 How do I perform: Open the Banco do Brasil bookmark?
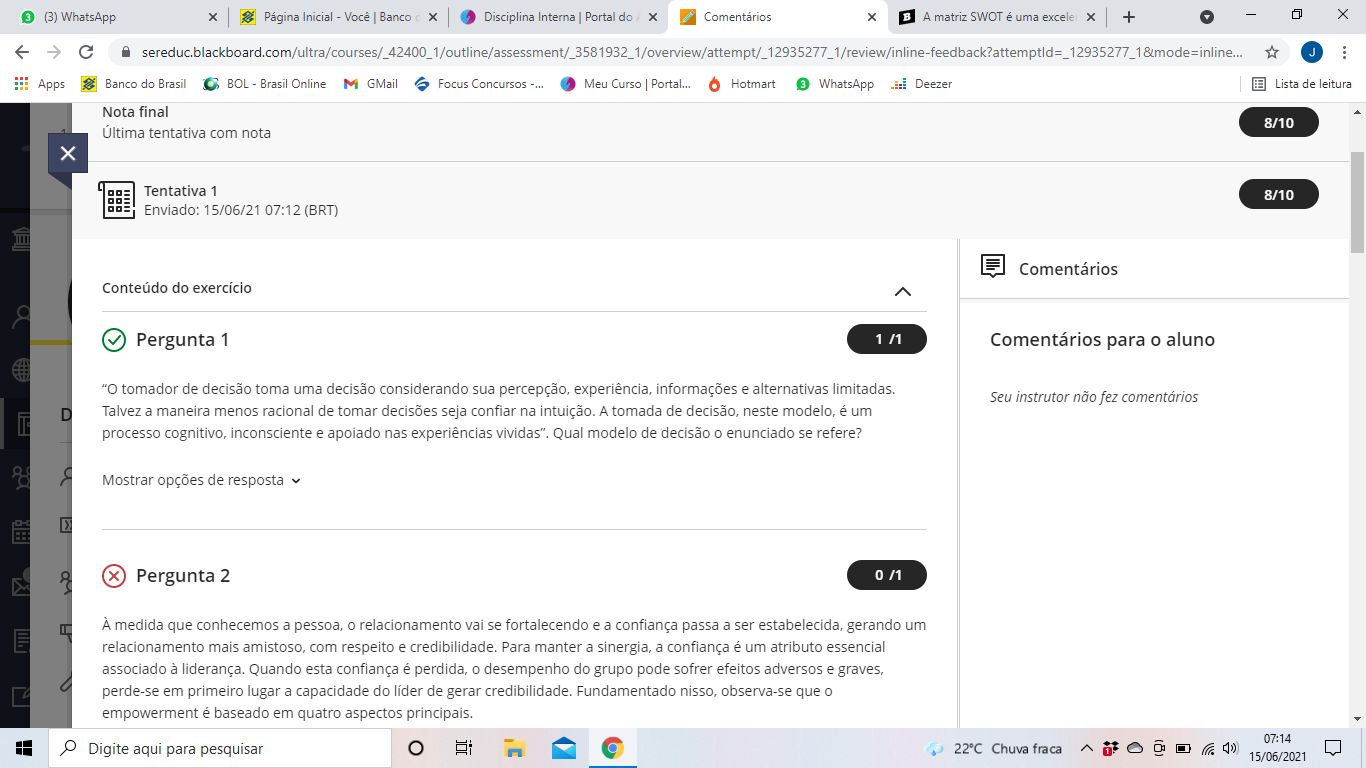coord(134,84)
